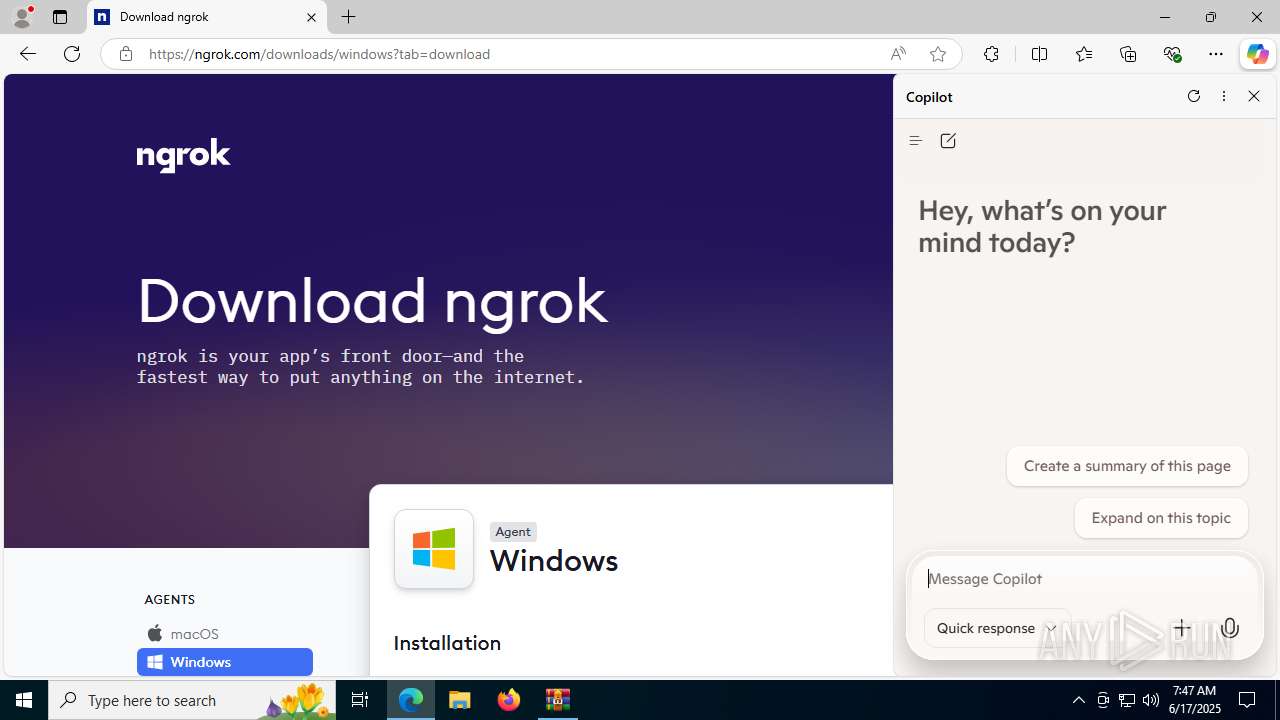1280x720 pixels.
Task: Open Split screen view
Action: [1039, 54]
